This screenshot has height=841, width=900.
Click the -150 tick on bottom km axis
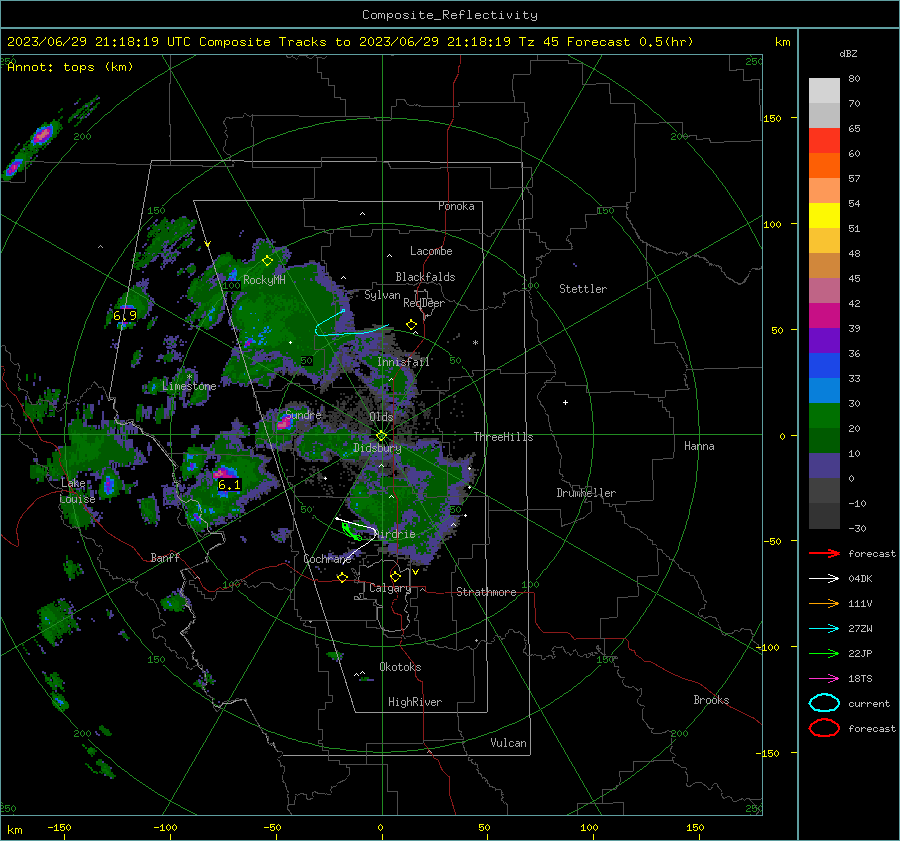click(x=59, y=827)
